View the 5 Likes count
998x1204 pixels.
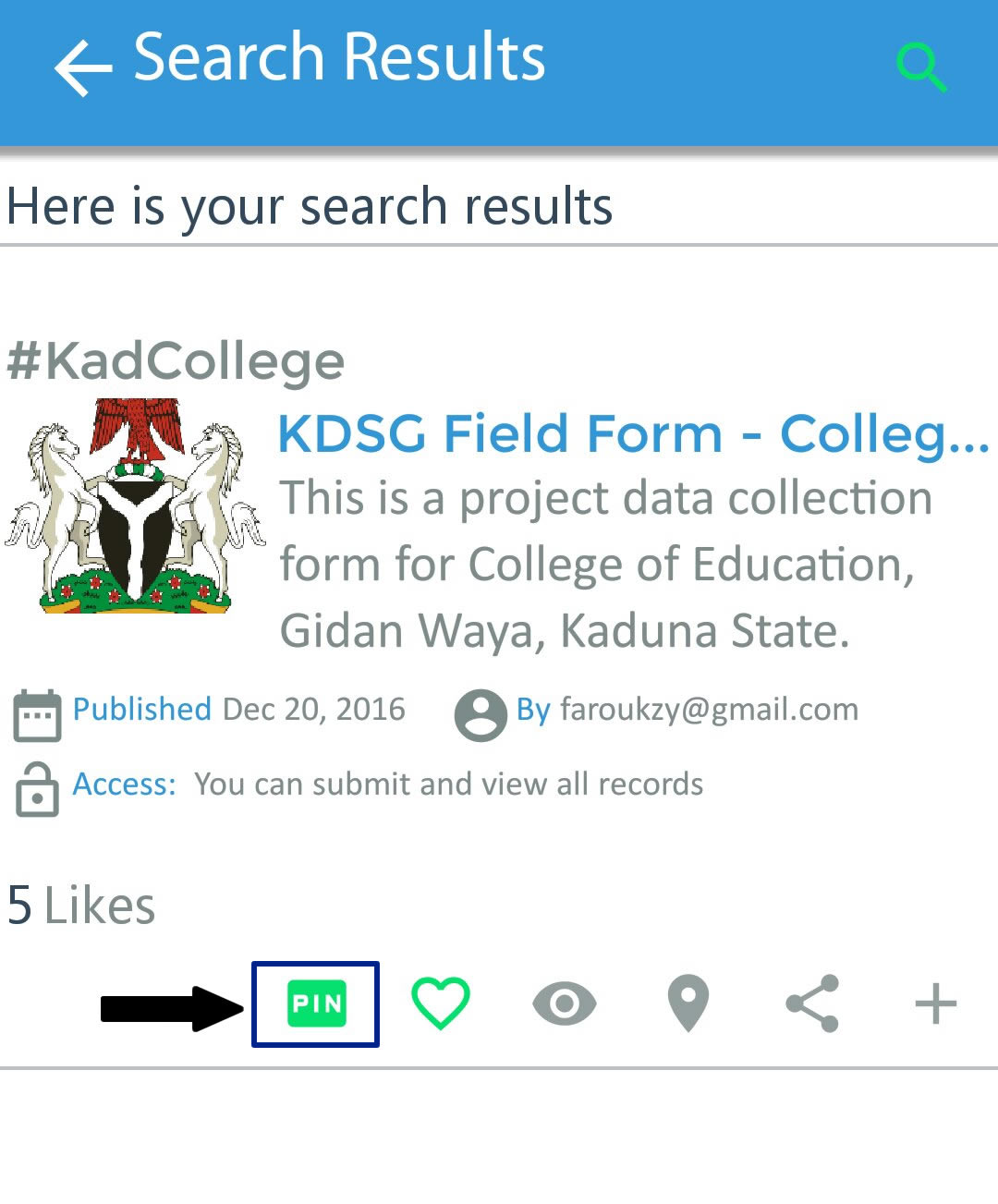point(81,905)
